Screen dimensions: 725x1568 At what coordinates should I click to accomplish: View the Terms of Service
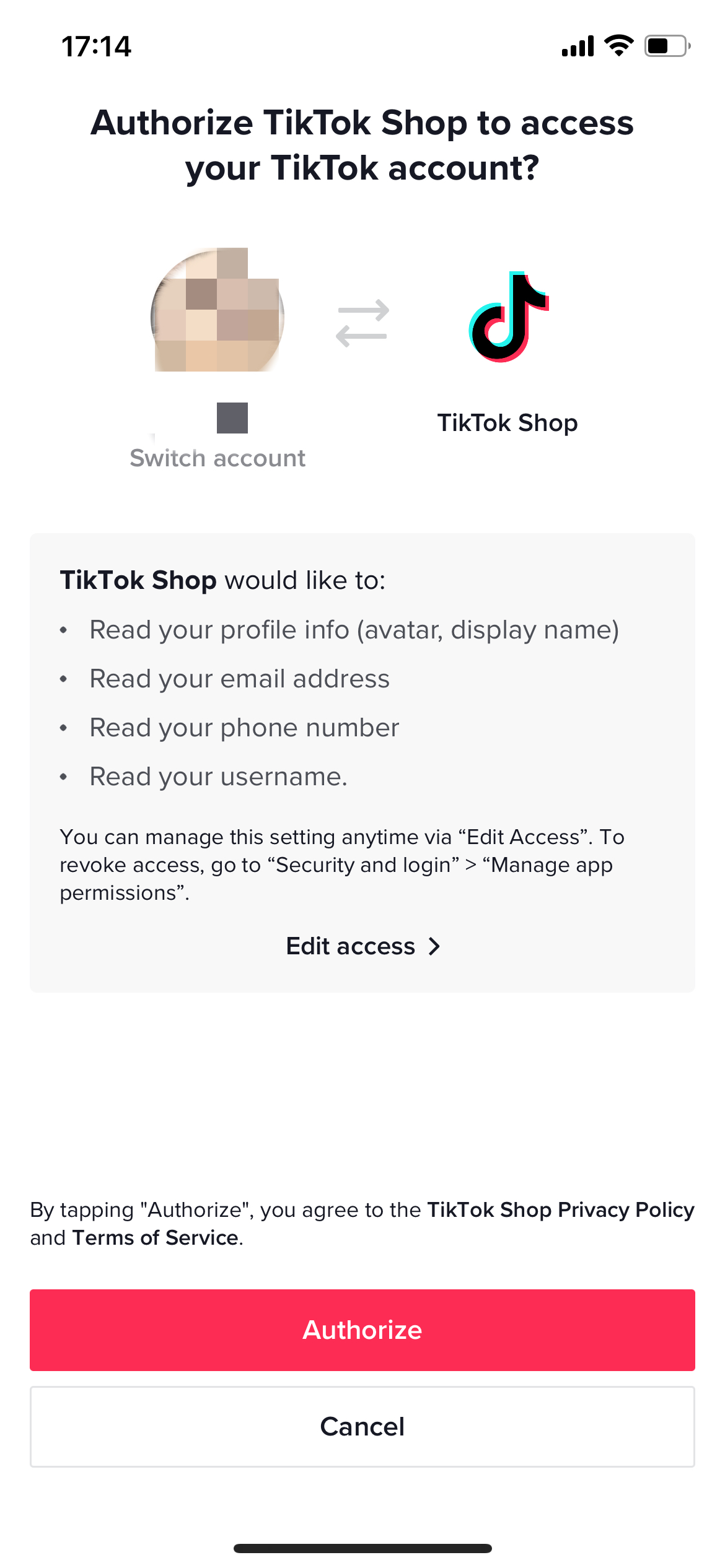pos(154,1238)
